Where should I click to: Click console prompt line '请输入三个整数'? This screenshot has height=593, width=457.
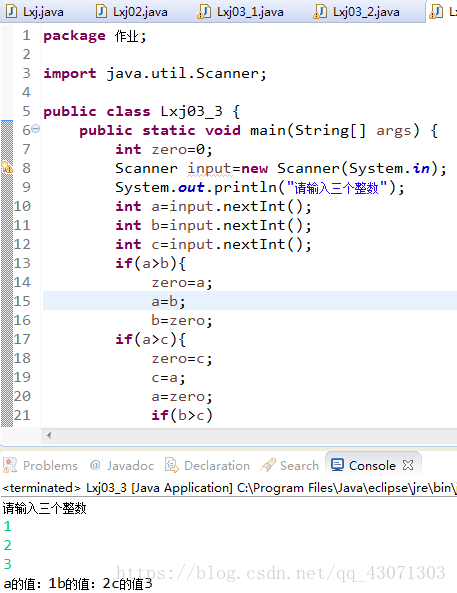45,508
